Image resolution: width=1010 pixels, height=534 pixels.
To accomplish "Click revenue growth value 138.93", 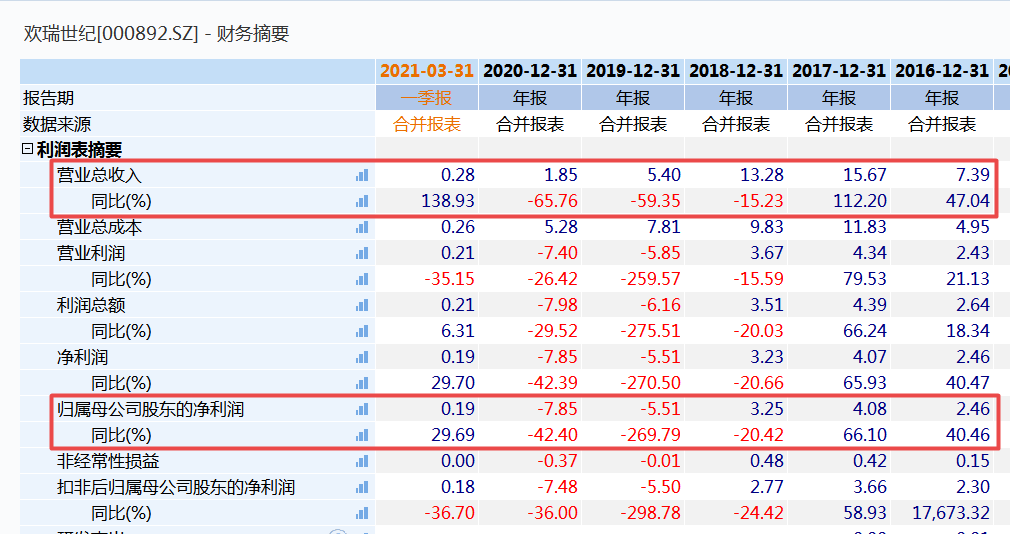I will pos(448,201).
